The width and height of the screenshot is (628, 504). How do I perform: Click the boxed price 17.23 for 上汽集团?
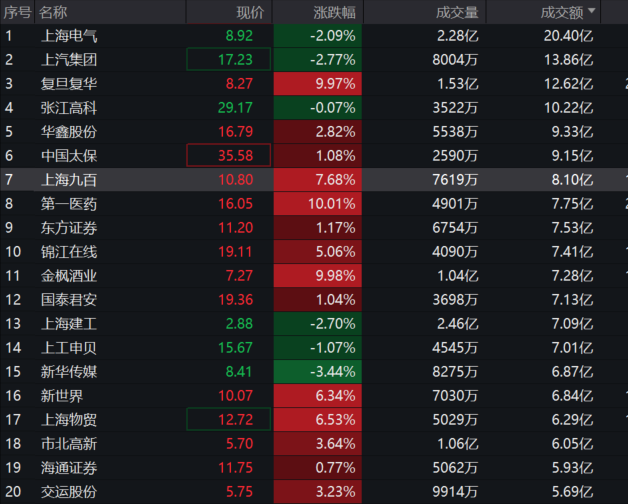tap(229, 59)
